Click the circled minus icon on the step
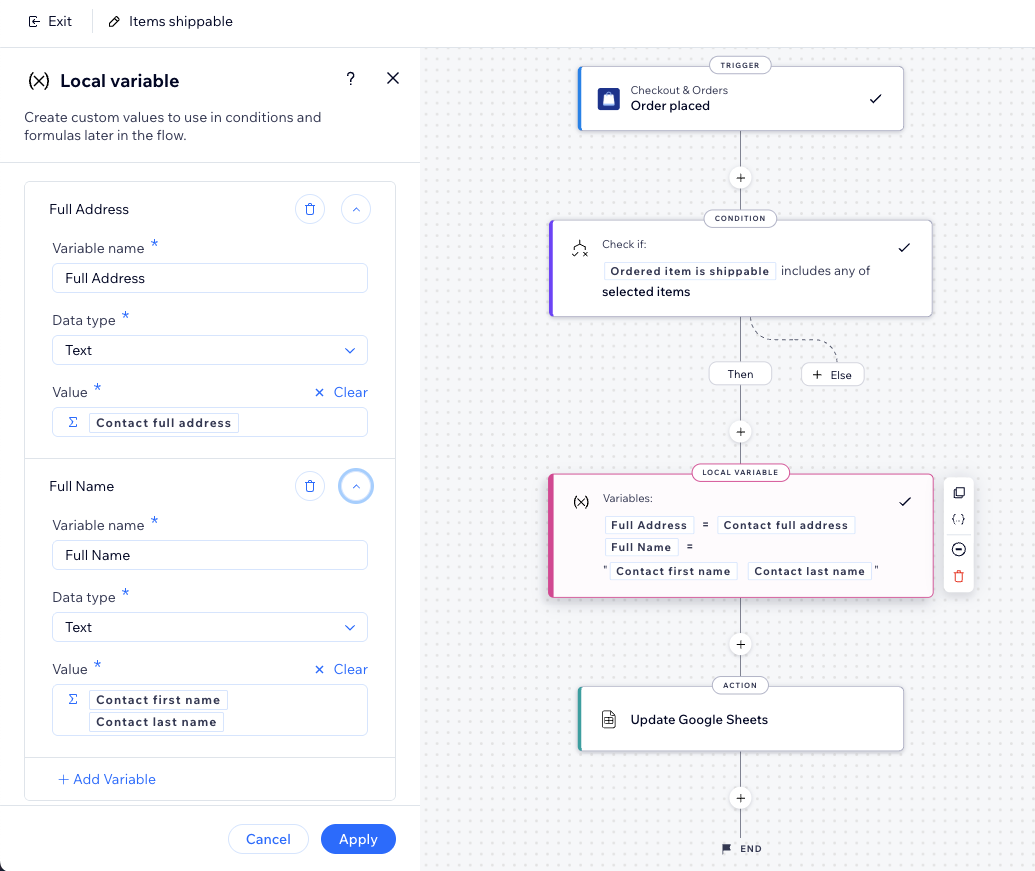This screenshot has width=1035, height=871. click(x=958, y=549)
